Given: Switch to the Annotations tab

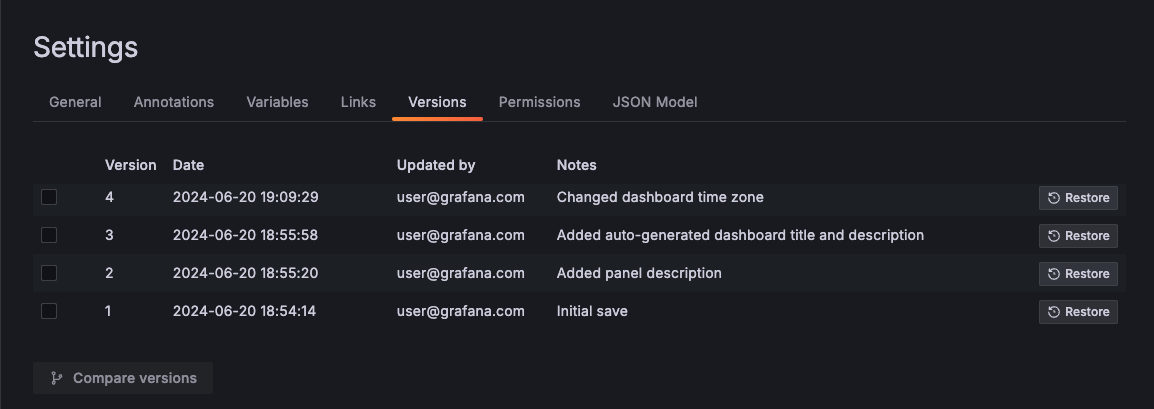Looking at the screenshot, I should pyautogui.click(x=174, y=102).
